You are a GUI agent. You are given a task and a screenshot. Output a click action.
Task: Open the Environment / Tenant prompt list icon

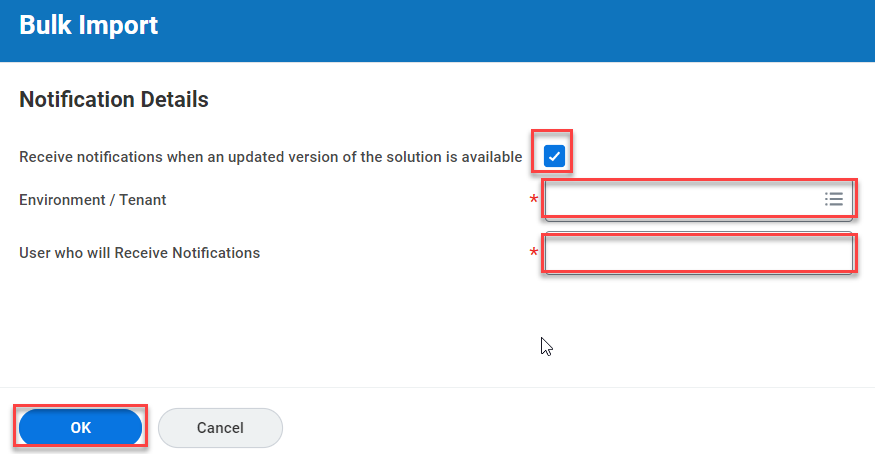(833, 200)
